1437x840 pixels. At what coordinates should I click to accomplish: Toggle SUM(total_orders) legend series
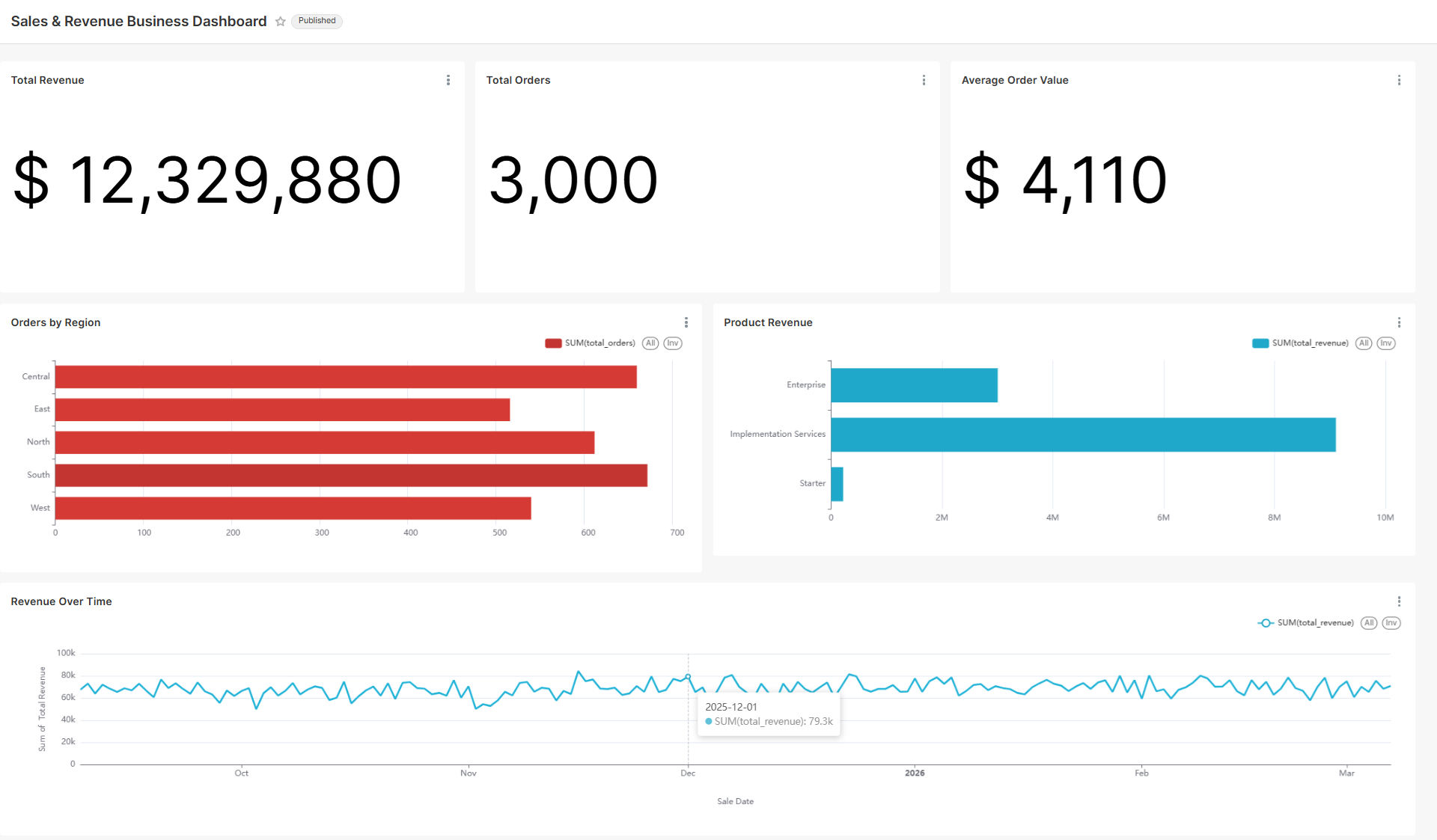point(599,343)
